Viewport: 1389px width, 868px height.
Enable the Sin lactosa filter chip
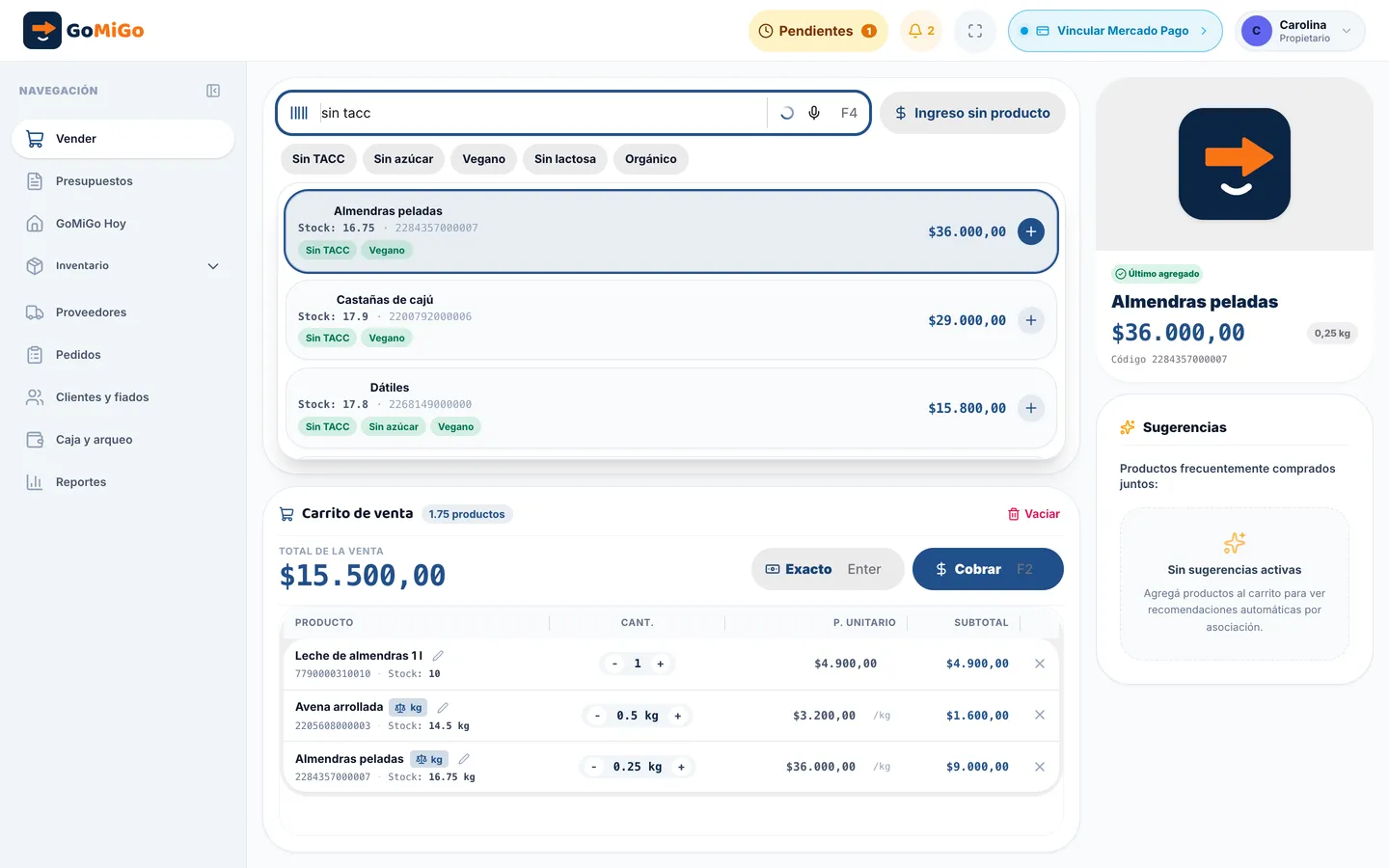coord(565,159)
